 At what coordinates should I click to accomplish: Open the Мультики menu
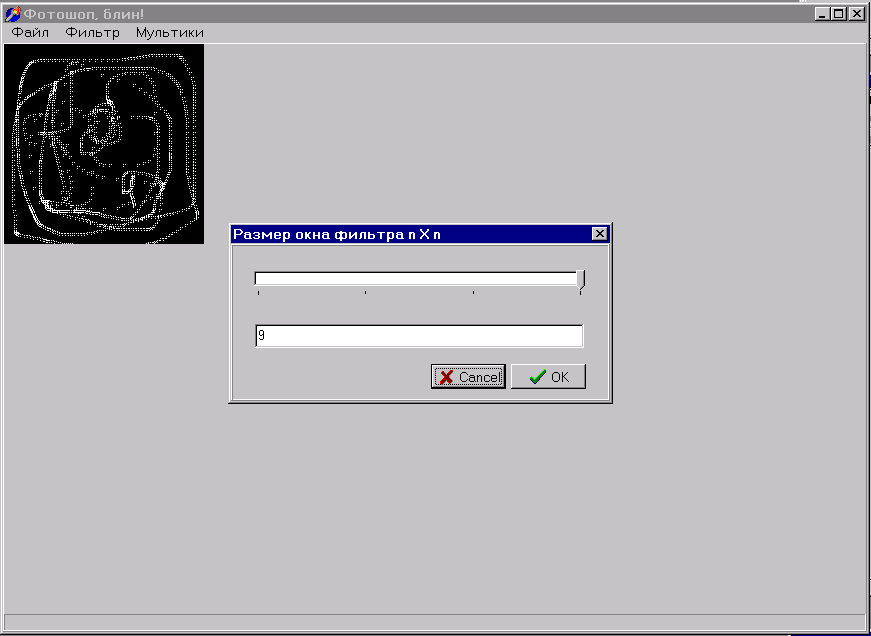tap(169, 33)
